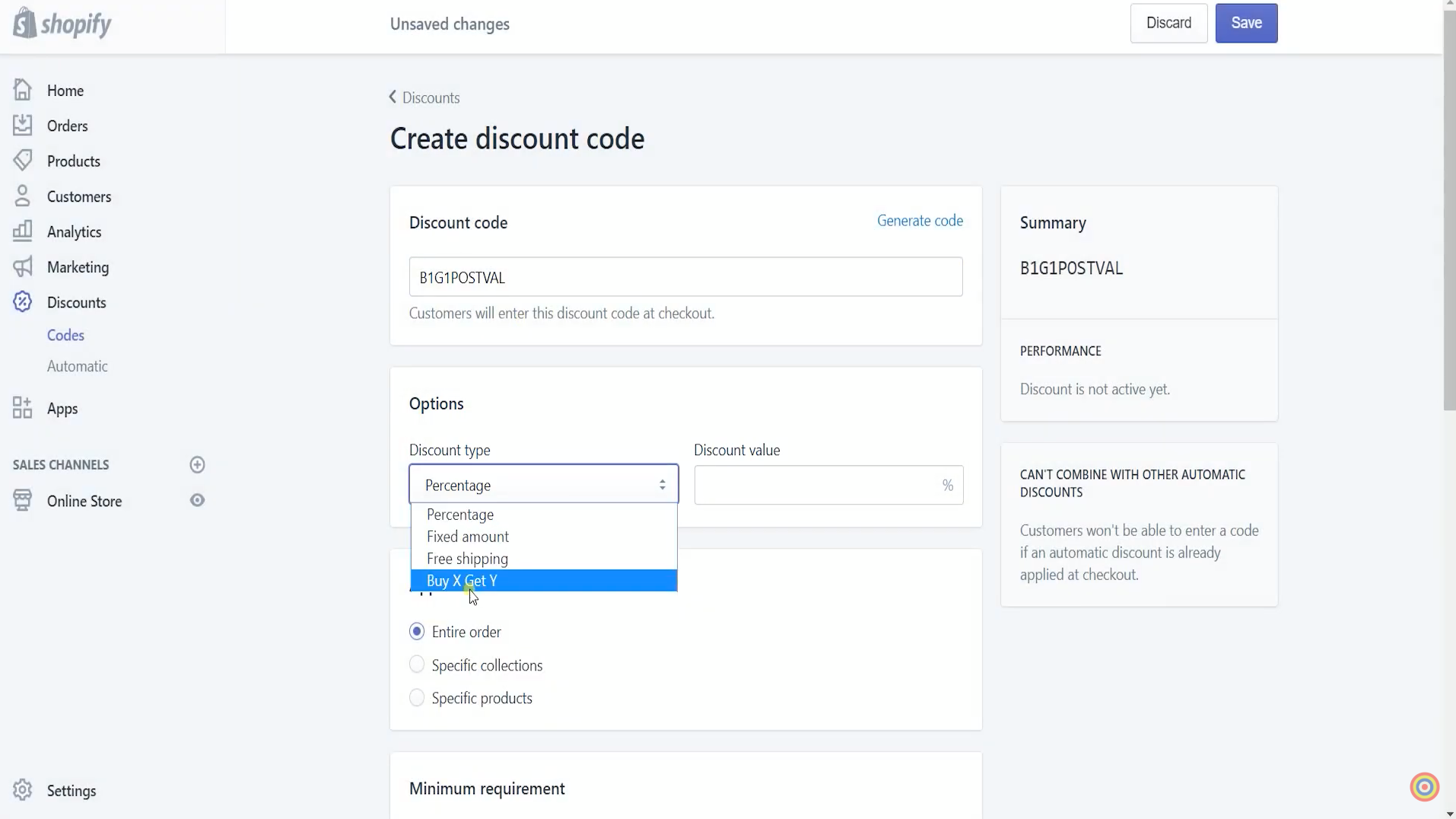Image resolution: width=1456 pixels, height=819 pixels.
Task: Select the Entire order radio button
Action: 417,631
